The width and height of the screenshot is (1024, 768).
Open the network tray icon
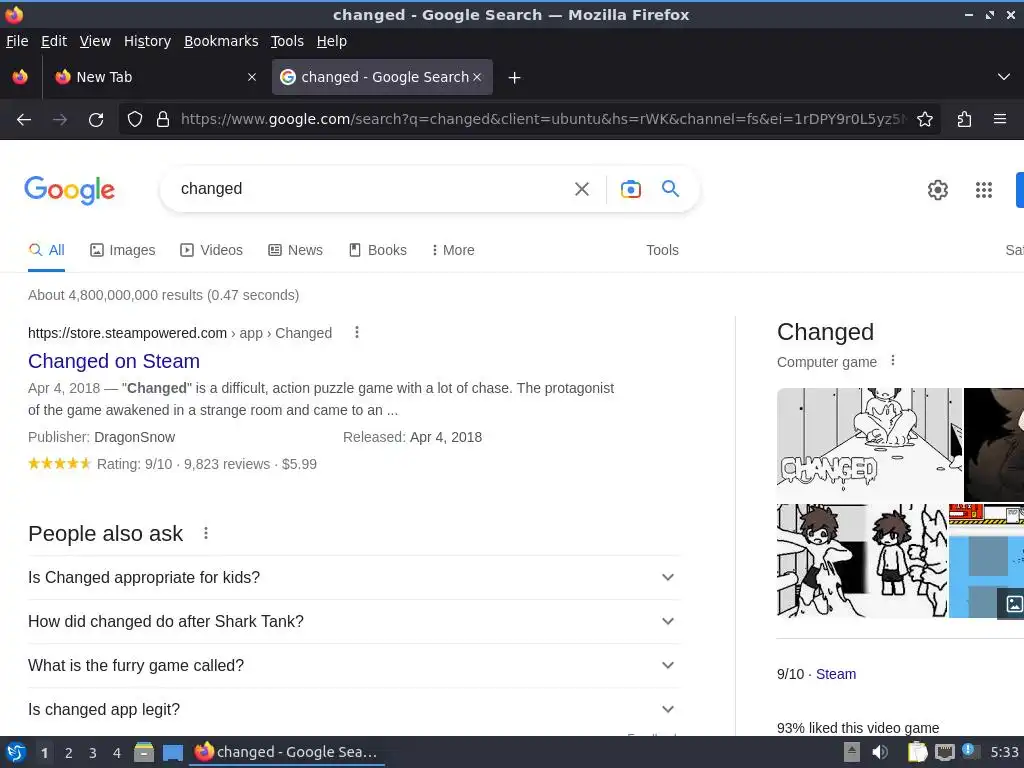coord(944,752)
